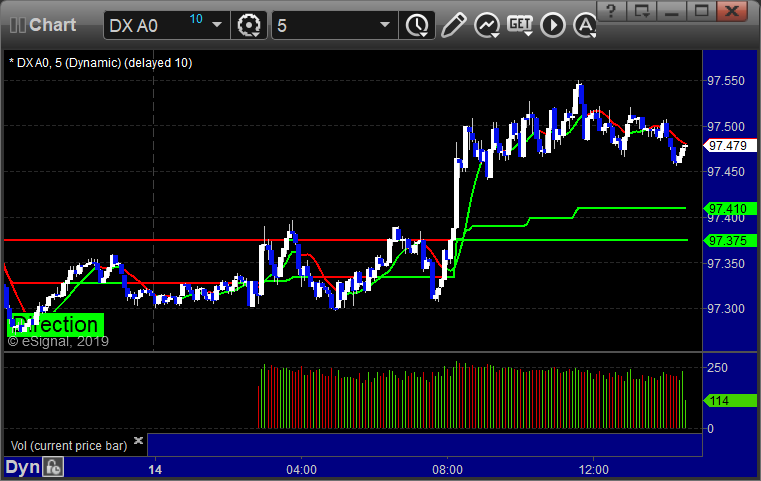Click the 97.300 price axis label

[x=726, y=309]
